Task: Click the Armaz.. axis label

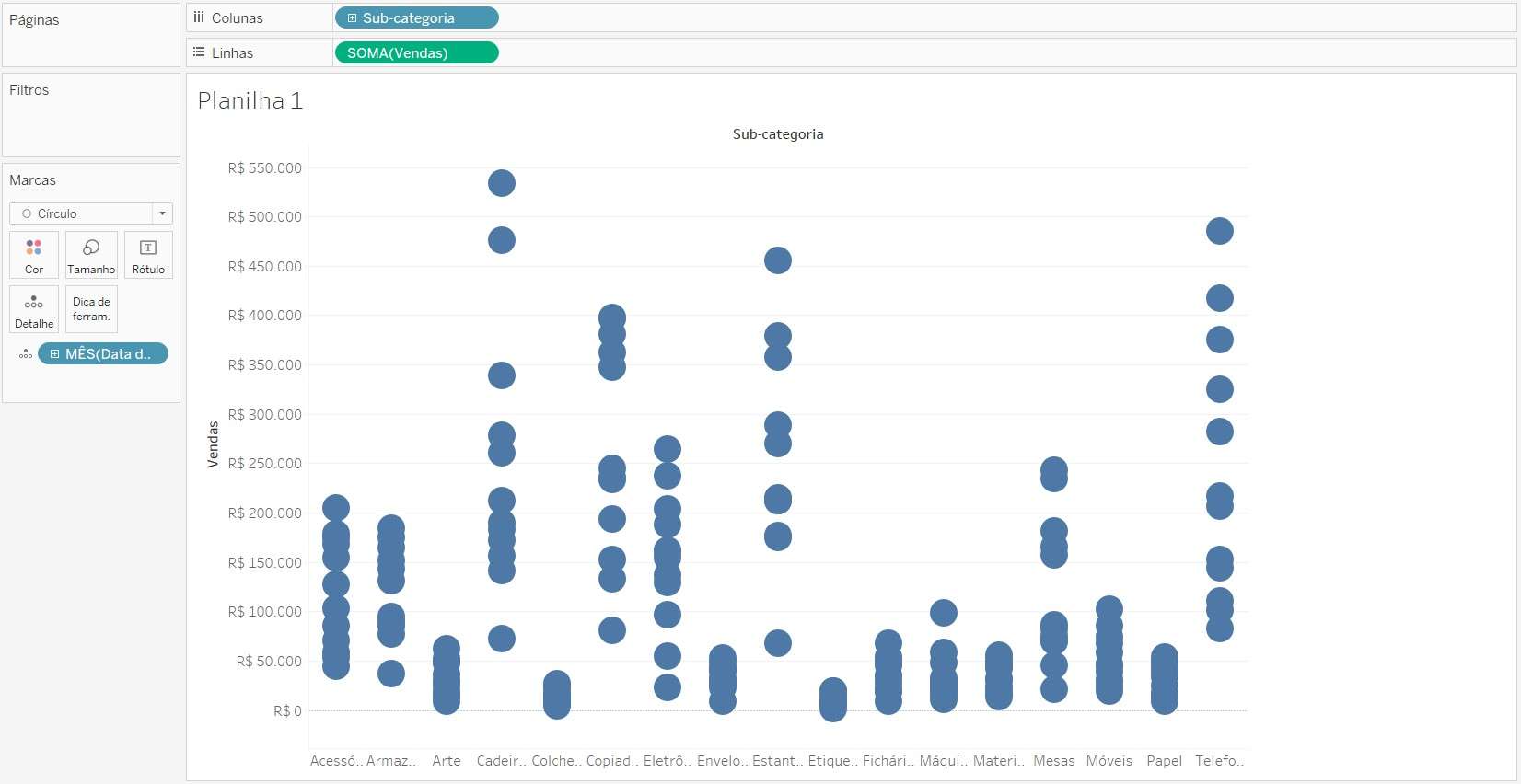Action: coord(391,761)
